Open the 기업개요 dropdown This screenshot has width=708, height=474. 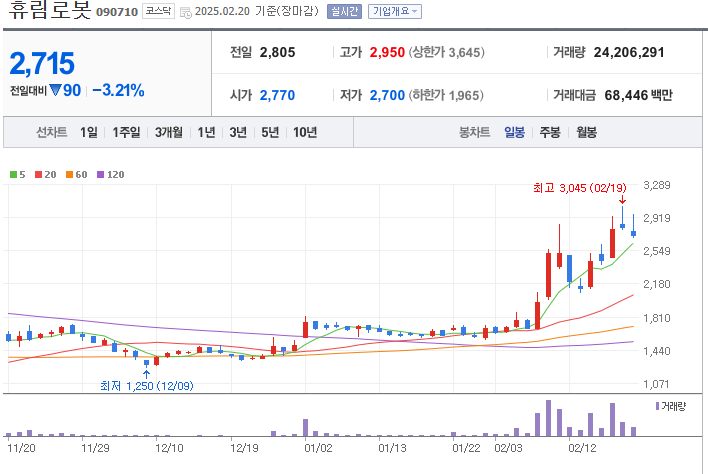[x=395, y=11]
